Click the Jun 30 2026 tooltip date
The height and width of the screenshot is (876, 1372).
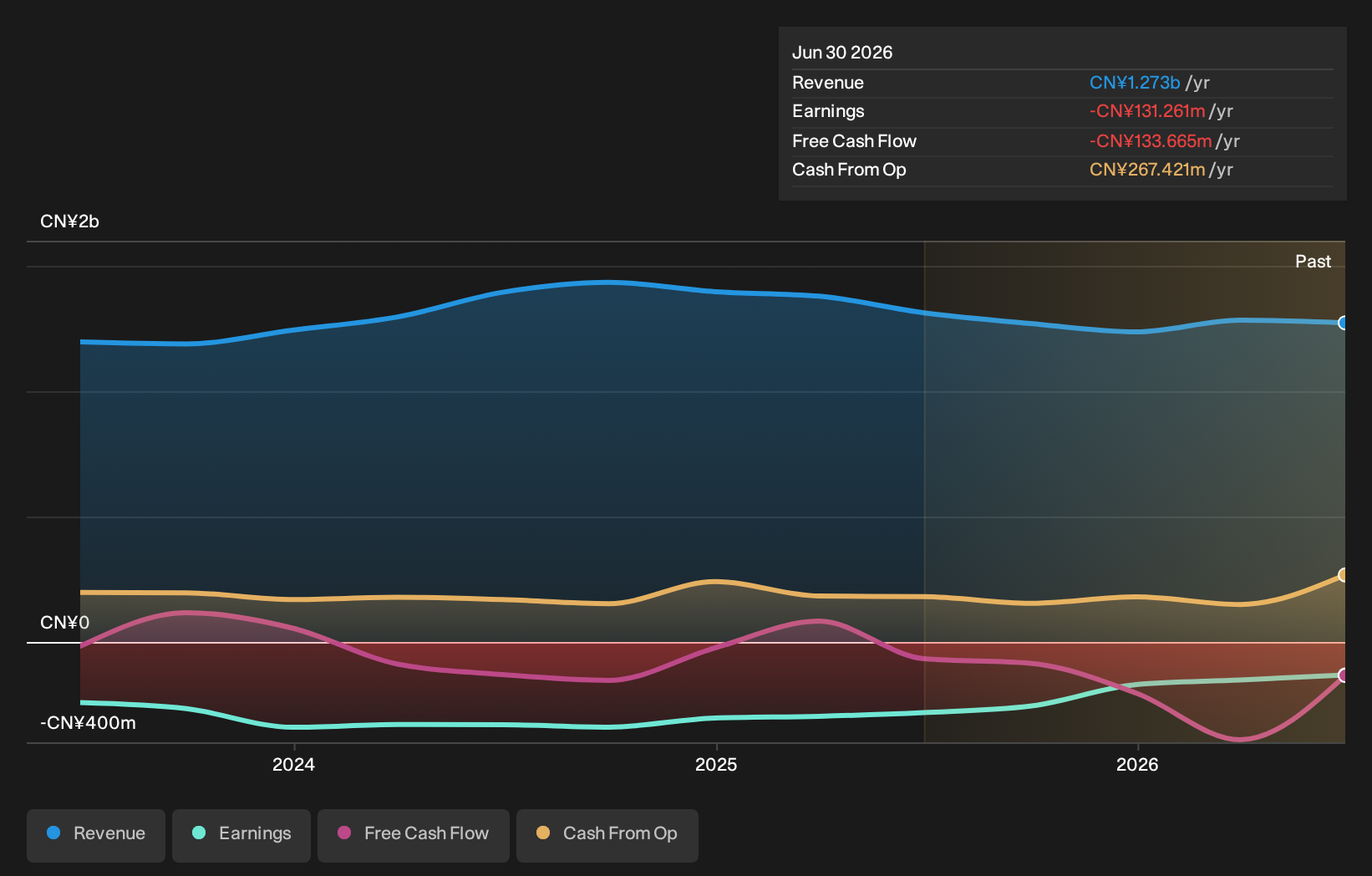click(x=842, y=53)
